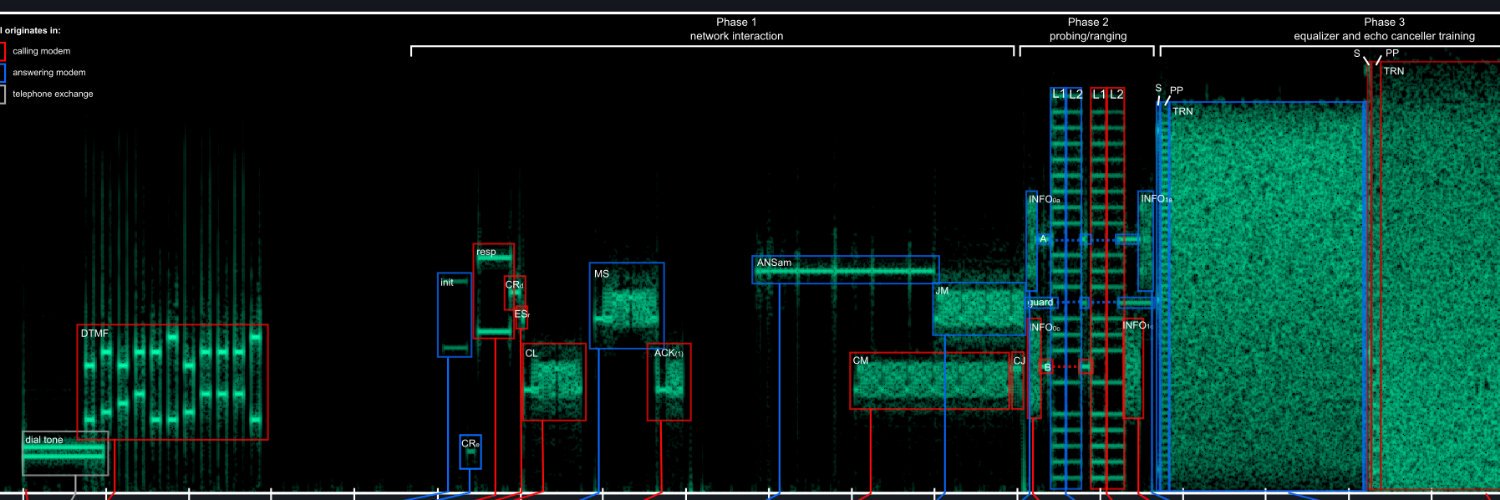Select the 'MS' blue signal box

pos(626,306)
